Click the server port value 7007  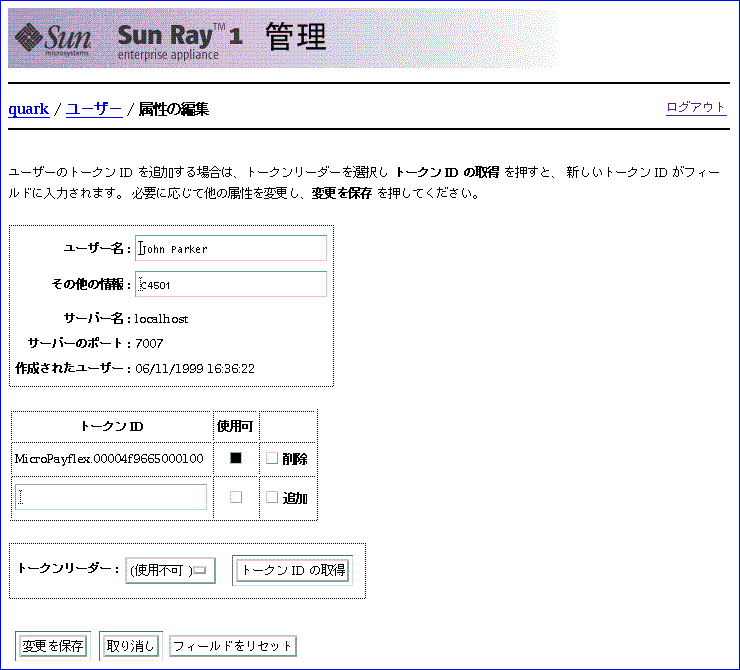click(149, 343)
